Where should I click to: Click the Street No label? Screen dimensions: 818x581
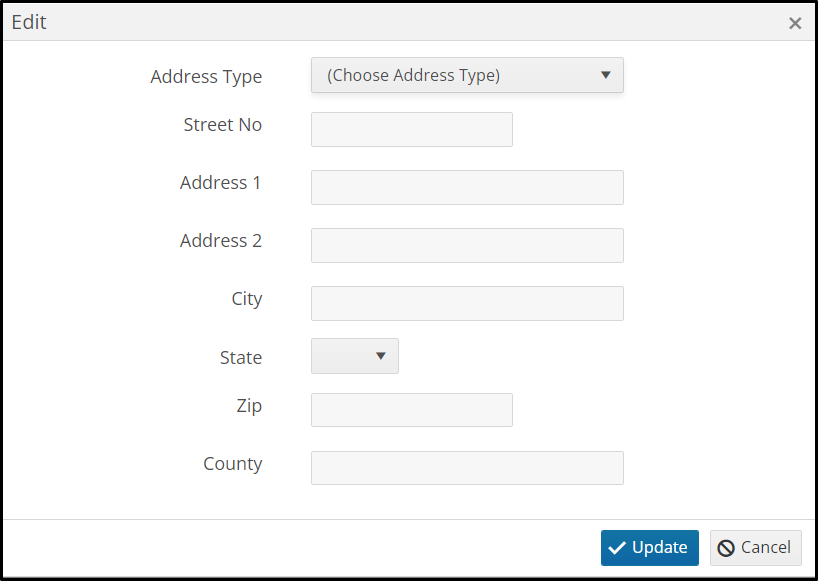[222, 125]
